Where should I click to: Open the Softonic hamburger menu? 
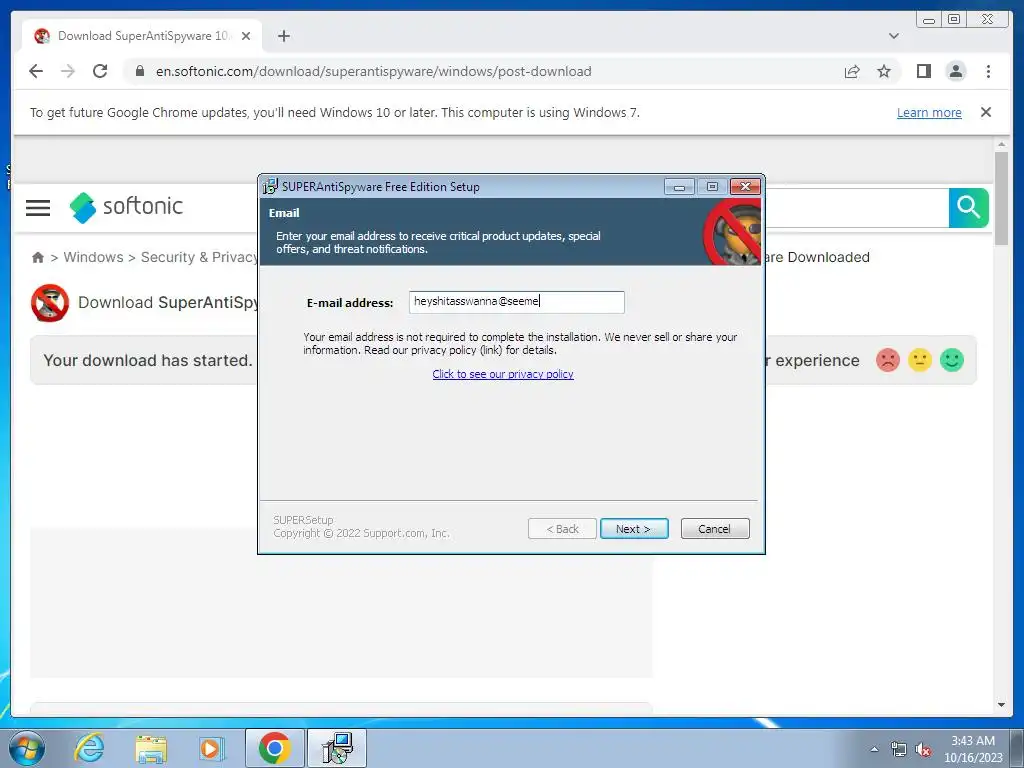tap(38, 208)
